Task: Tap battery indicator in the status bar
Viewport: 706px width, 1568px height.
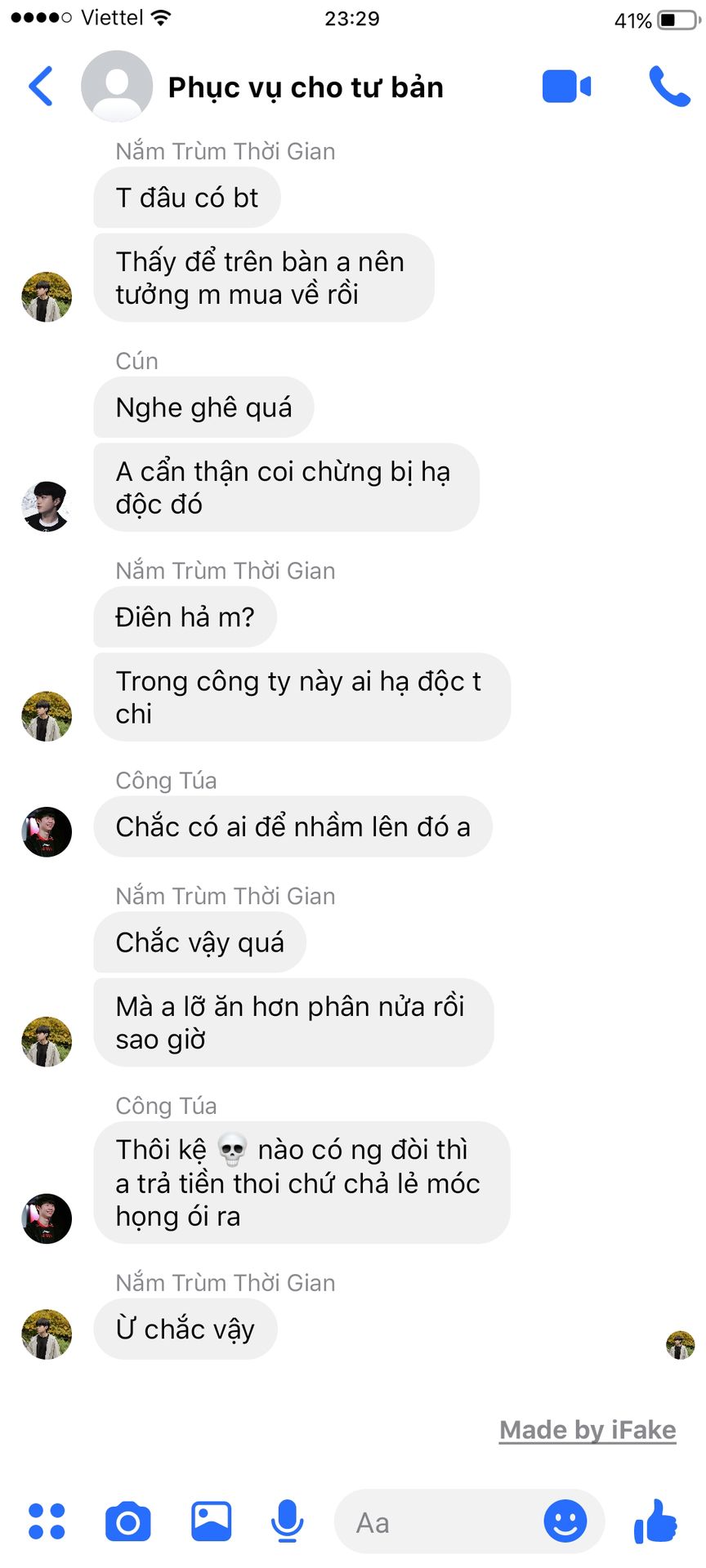Action: click(677, 20)
